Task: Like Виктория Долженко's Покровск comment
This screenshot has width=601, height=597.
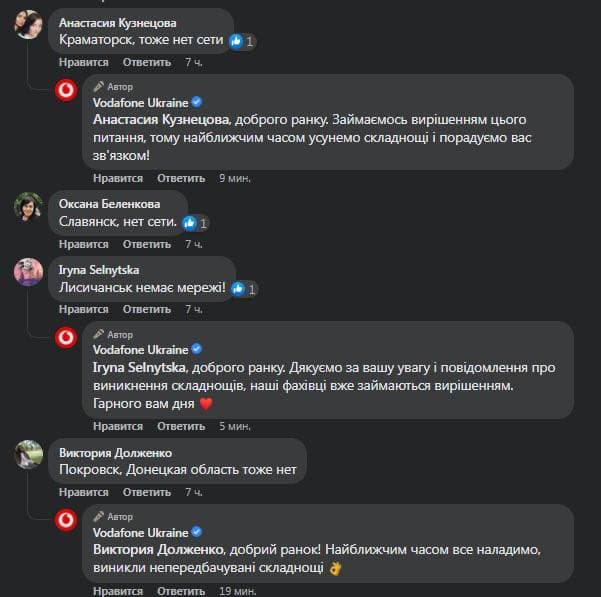Action: pyautogui.click(x=83, y=492)
